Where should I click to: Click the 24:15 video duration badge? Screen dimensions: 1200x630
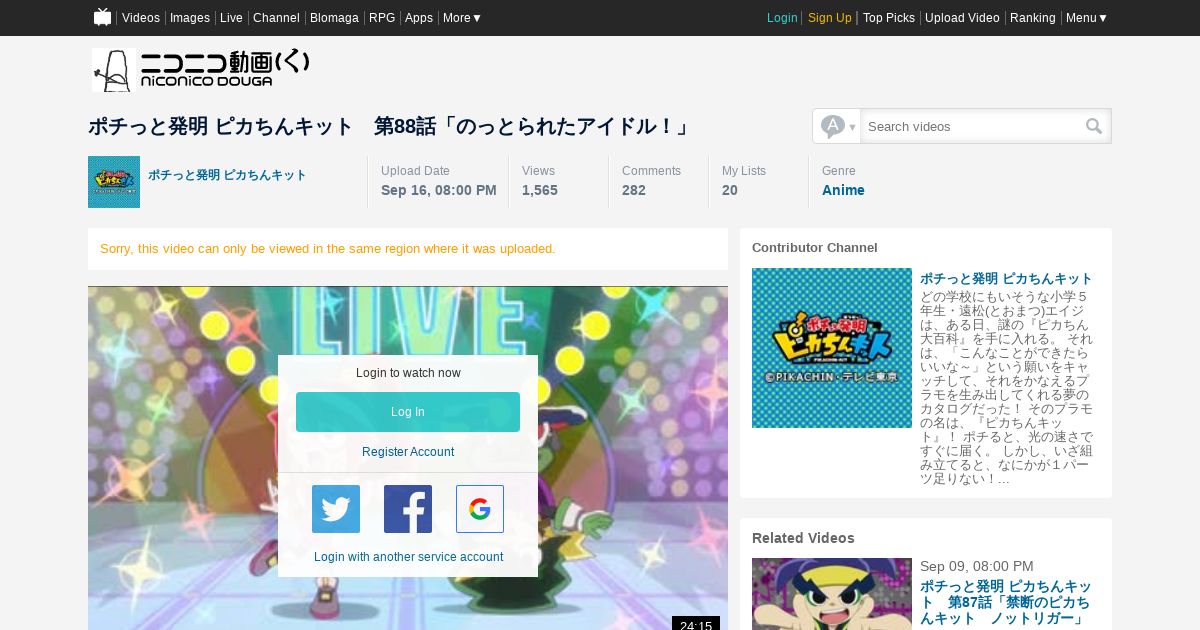click(696, 623)
